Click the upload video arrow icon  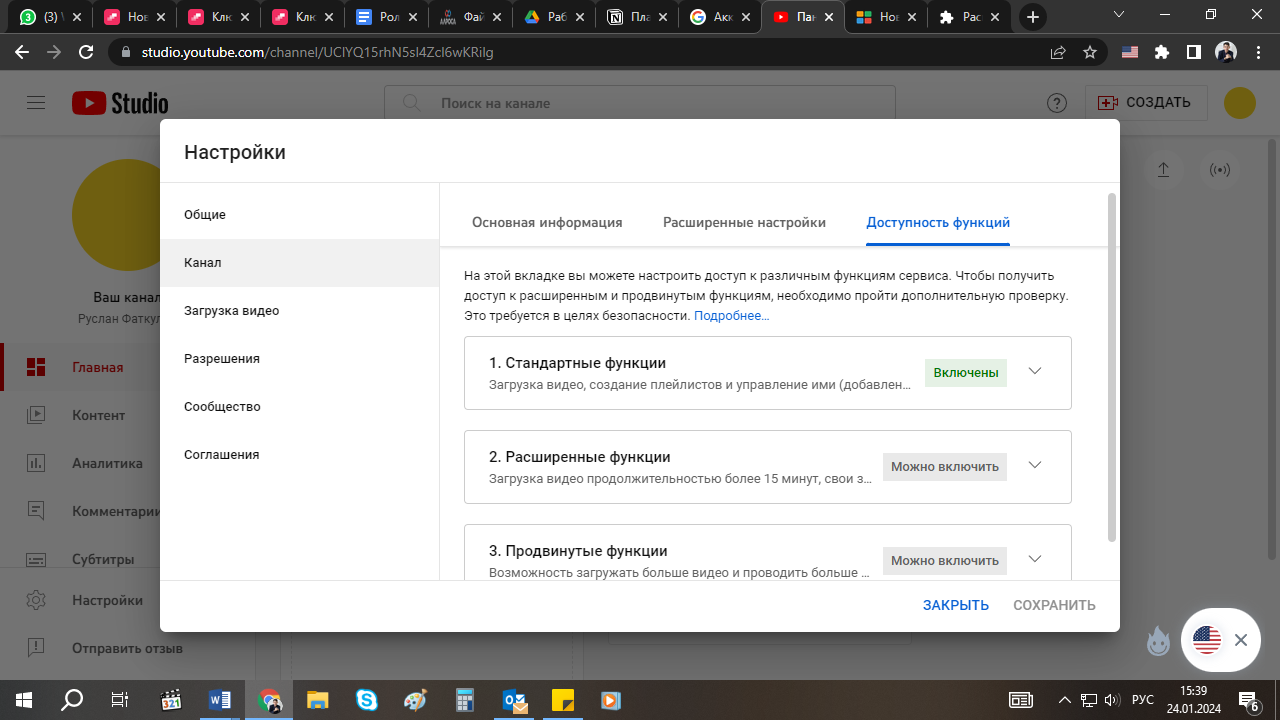click(x=1163, y=170)
